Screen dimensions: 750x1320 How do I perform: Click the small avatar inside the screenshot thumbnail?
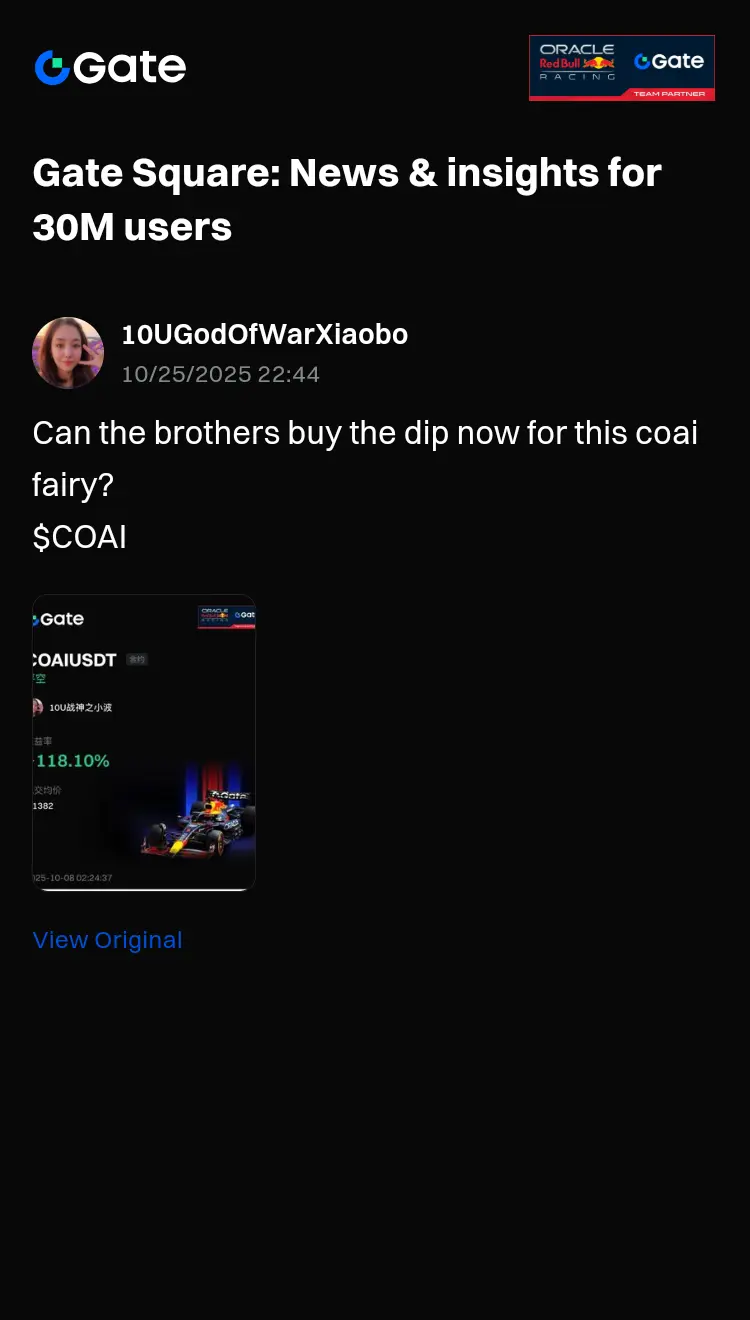[38, 707]
